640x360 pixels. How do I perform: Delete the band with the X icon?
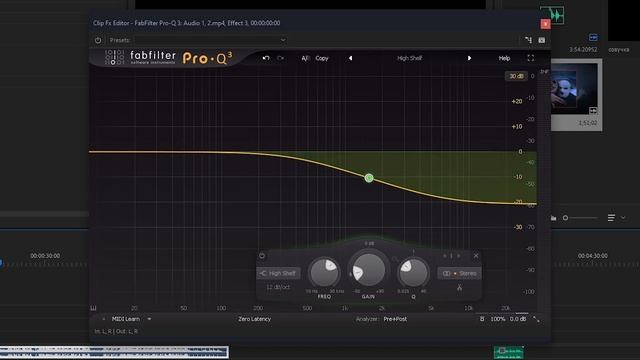(476, 256)
